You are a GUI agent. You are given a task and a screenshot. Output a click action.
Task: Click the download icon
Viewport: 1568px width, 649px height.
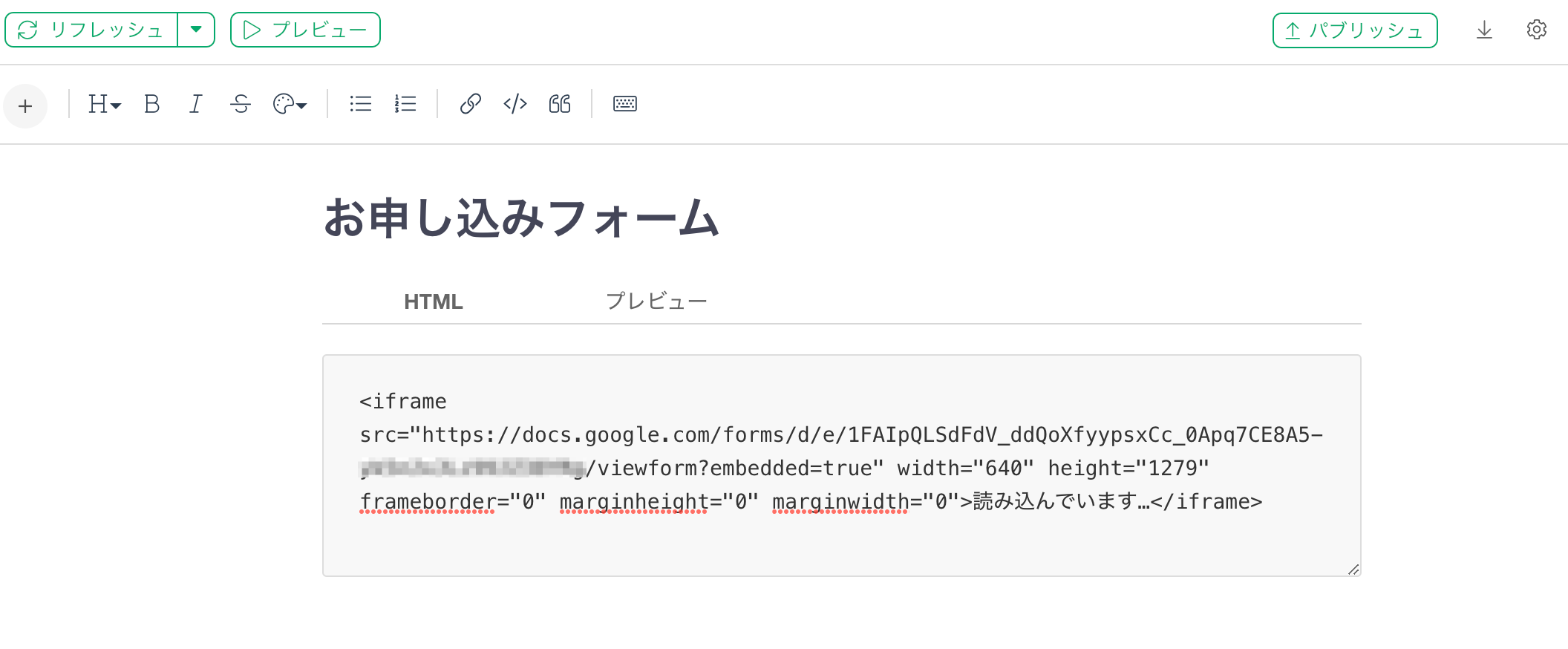(x=1484, y=30)
